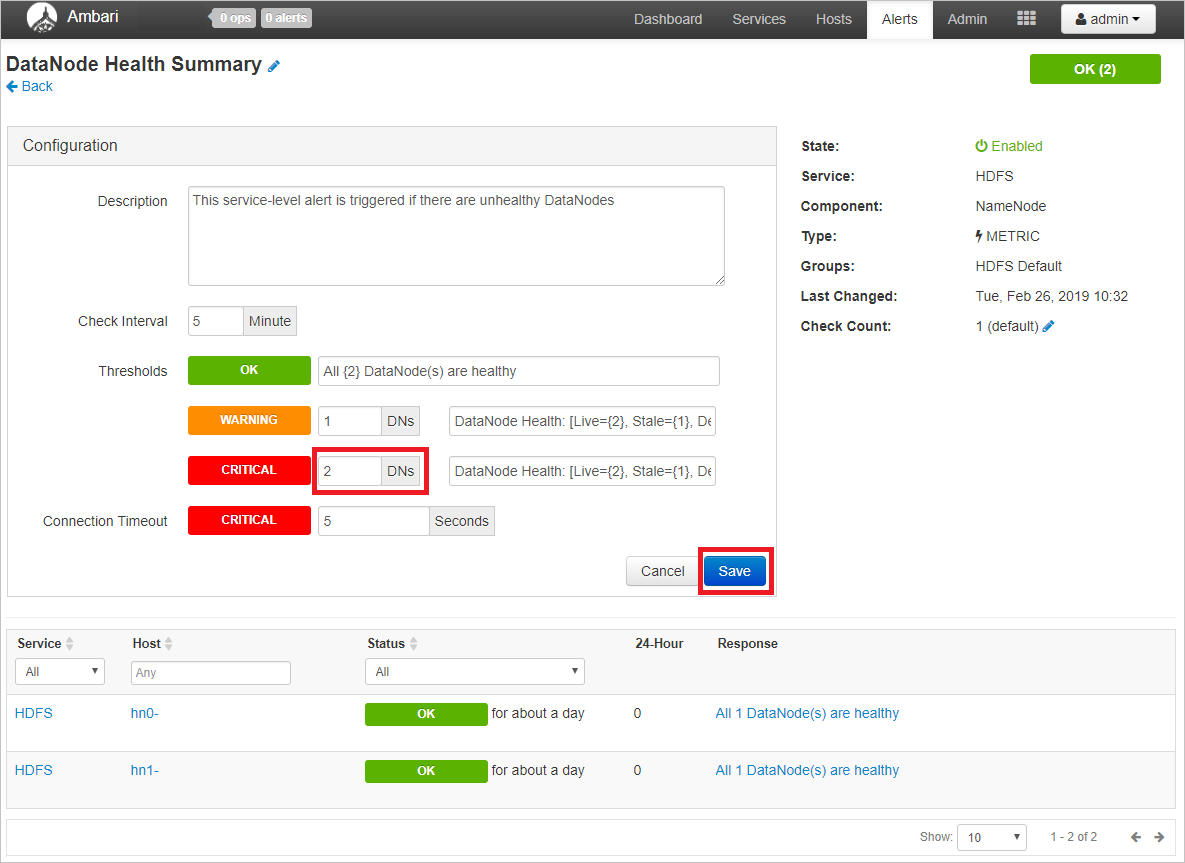Screen dimensions: 1185x863
Task: Click the green OK (2) status badge
Action: tap(1095, 68)
